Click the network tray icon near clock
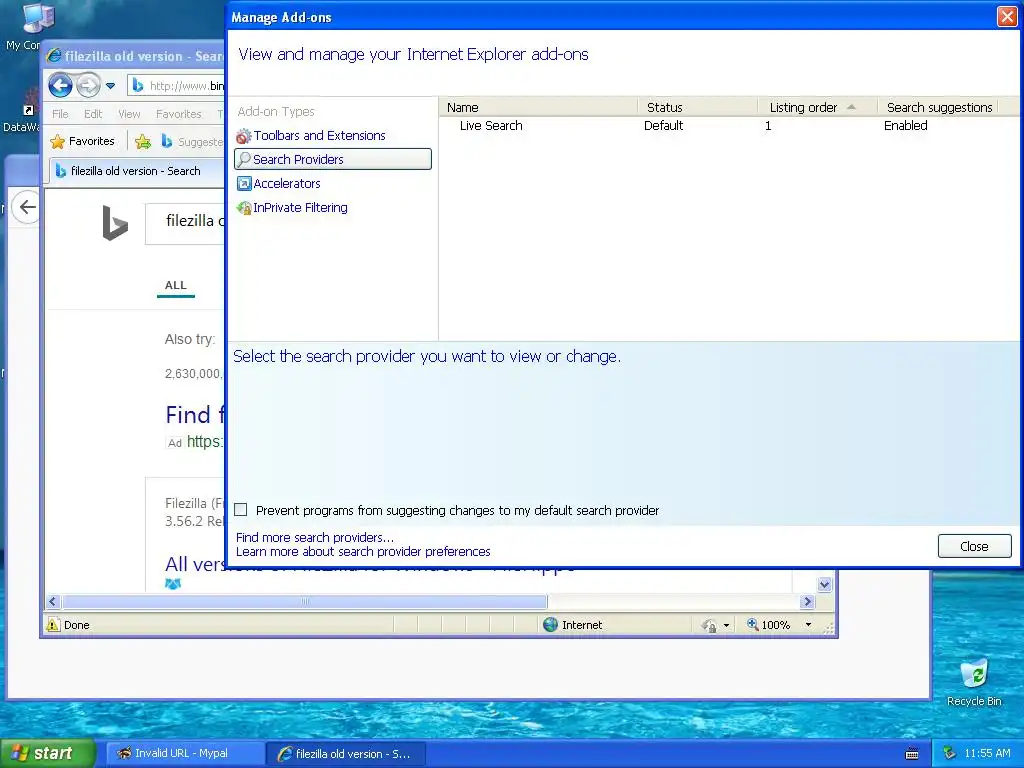 (949, 753)
